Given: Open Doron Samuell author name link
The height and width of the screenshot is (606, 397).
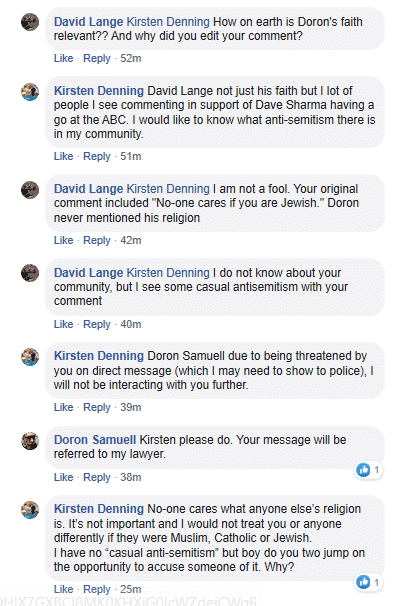Looking at the screenshot, I should 95,440.
